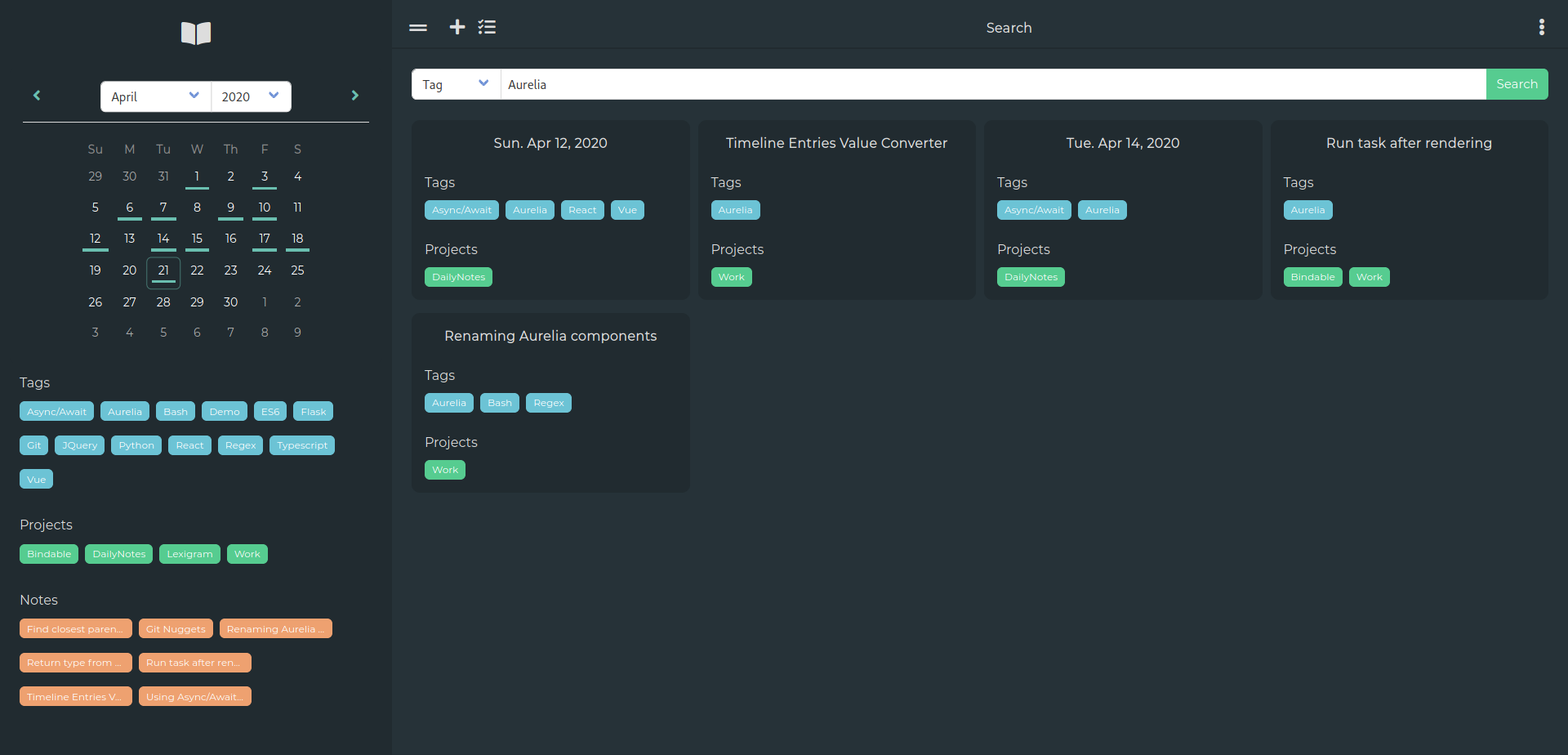
Task: Open the Tag search type dropdown
Action: click(456, 84)
